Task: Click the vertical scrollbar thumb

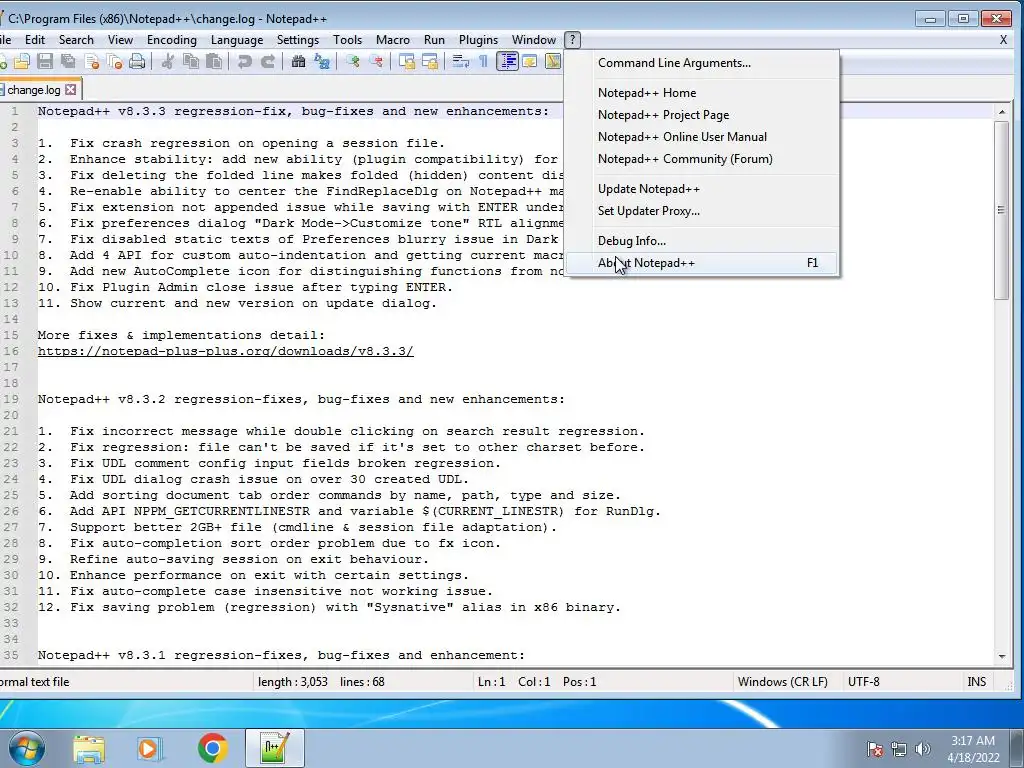Action: tap(1002, 210)
